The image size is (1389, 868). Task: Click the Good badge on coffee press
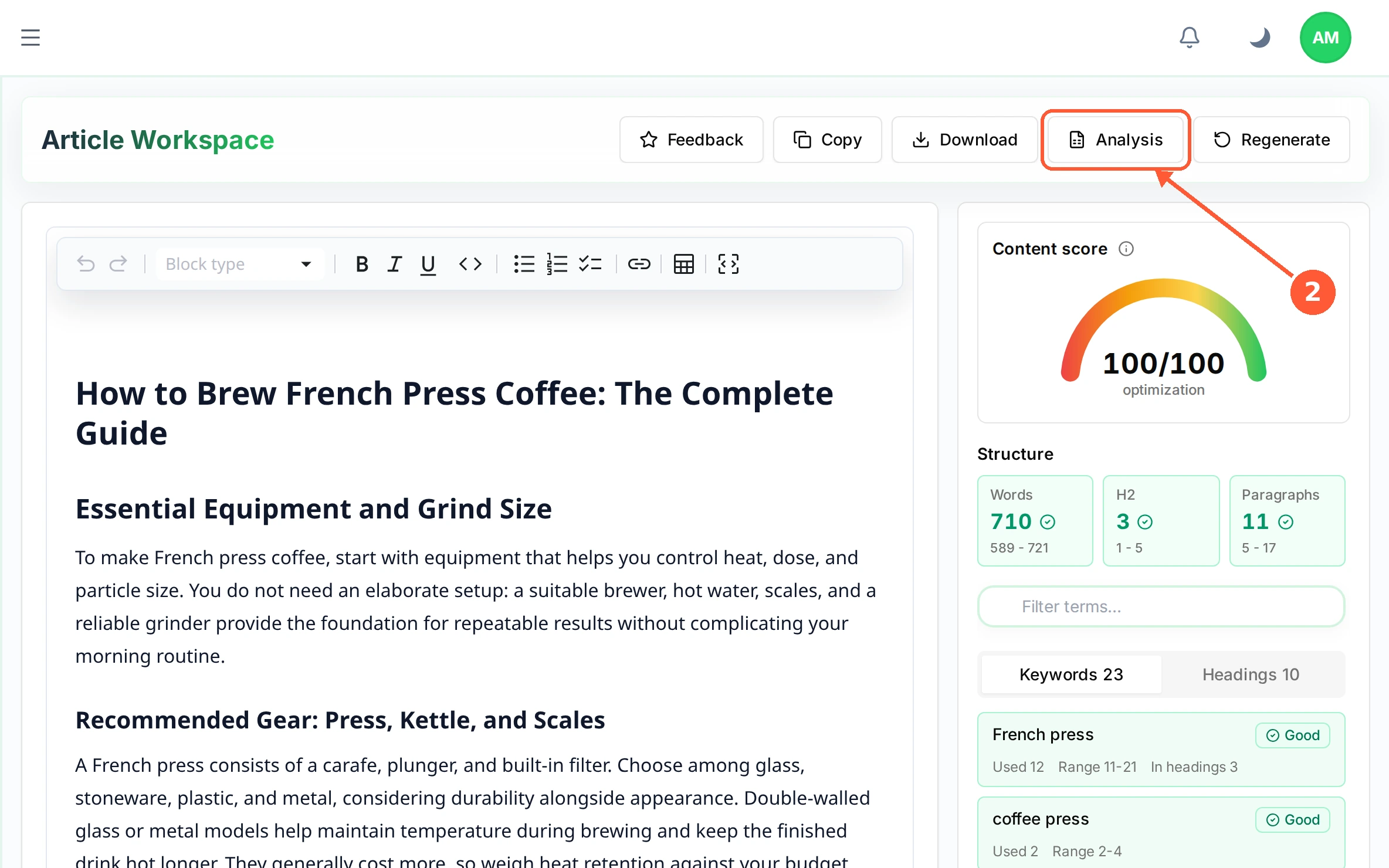pyautogui.click(x=1293, y=820)
